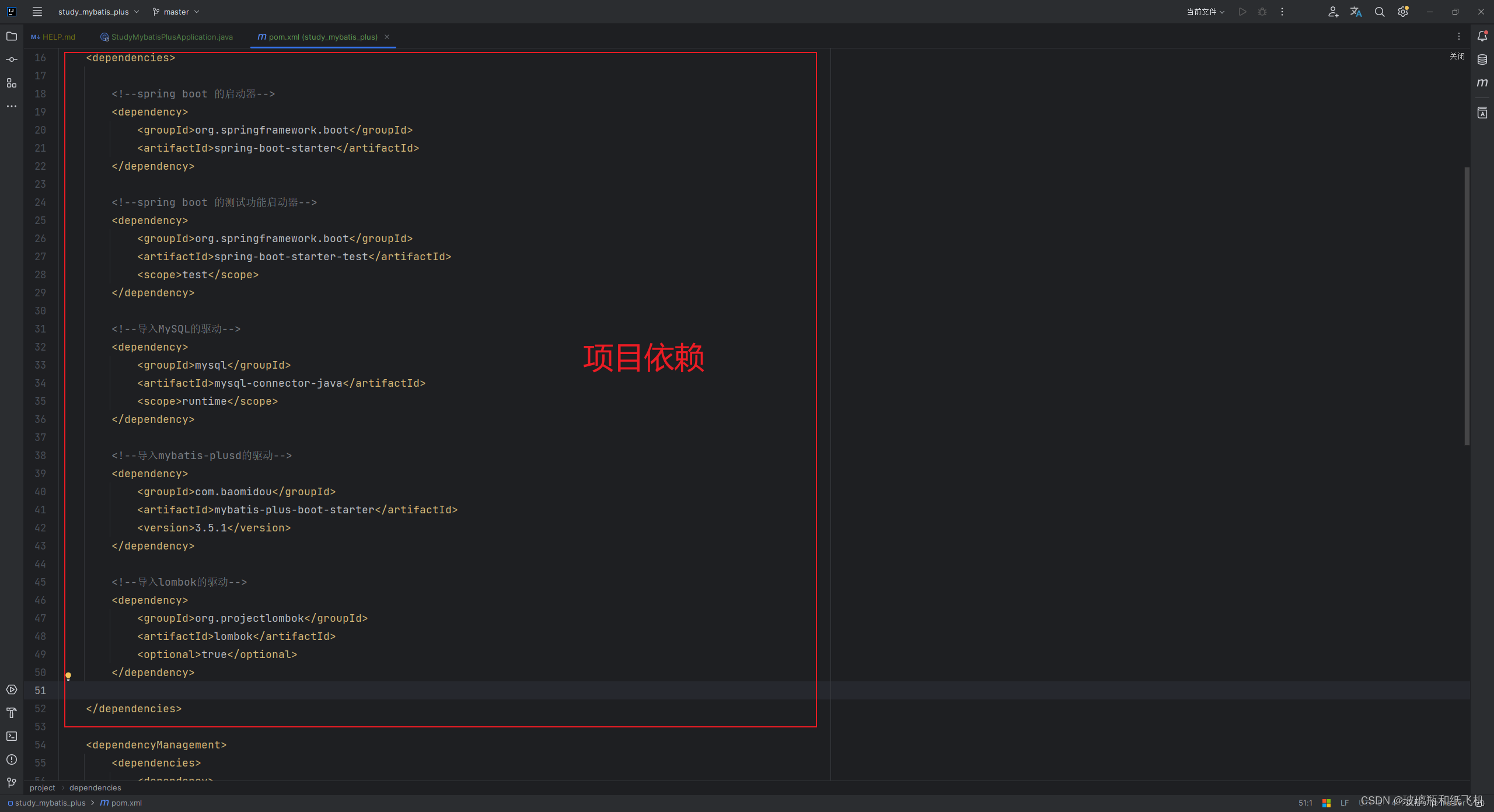Open the dictionary book tool window

(1482, 113)
